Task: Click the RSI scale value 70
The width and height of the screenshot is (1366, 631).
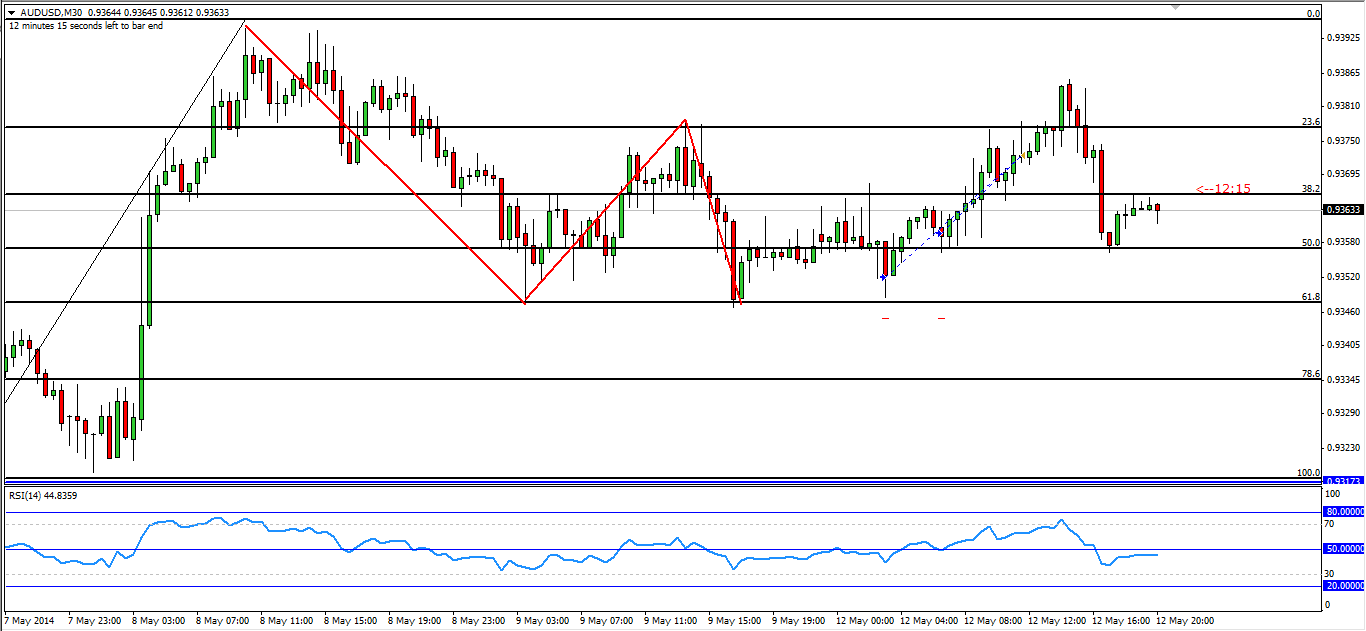Action: point(1331,524)
